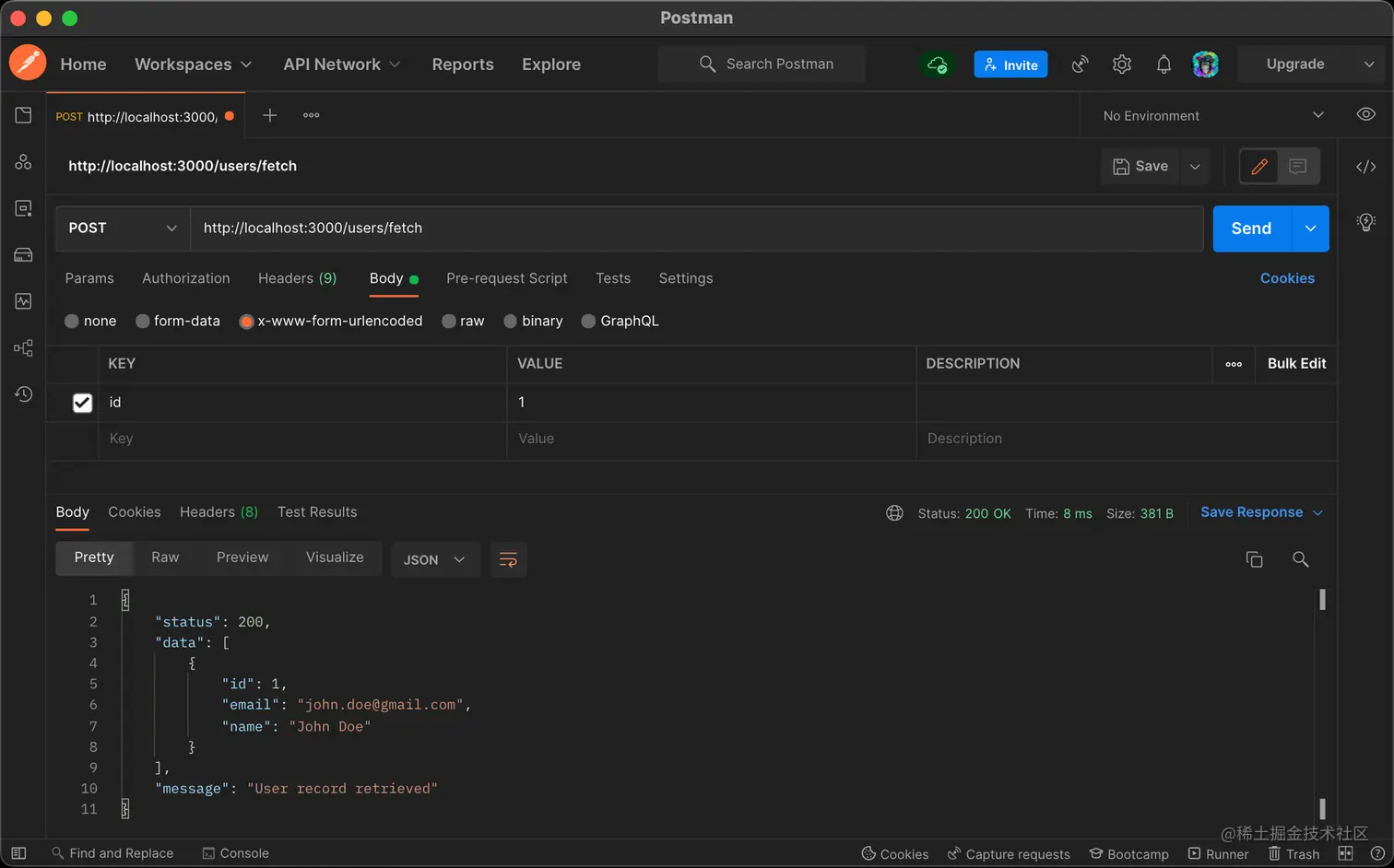1394x868 pixels.
Task: Open the No Environment dropdown
Action: point(1208,115)
